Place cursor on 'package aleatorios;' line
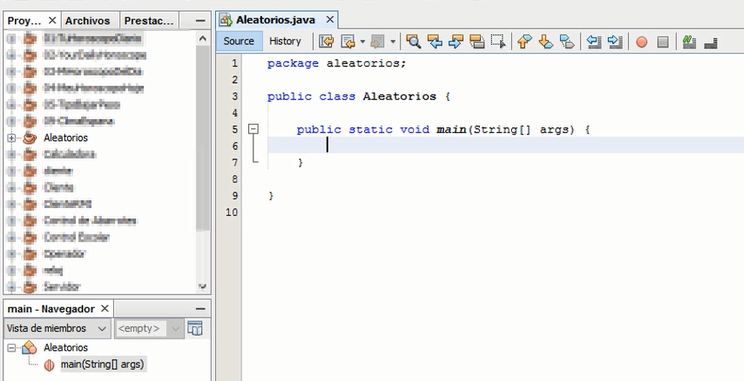The height and width of the screenshot is (381, 744). [336, 64]
